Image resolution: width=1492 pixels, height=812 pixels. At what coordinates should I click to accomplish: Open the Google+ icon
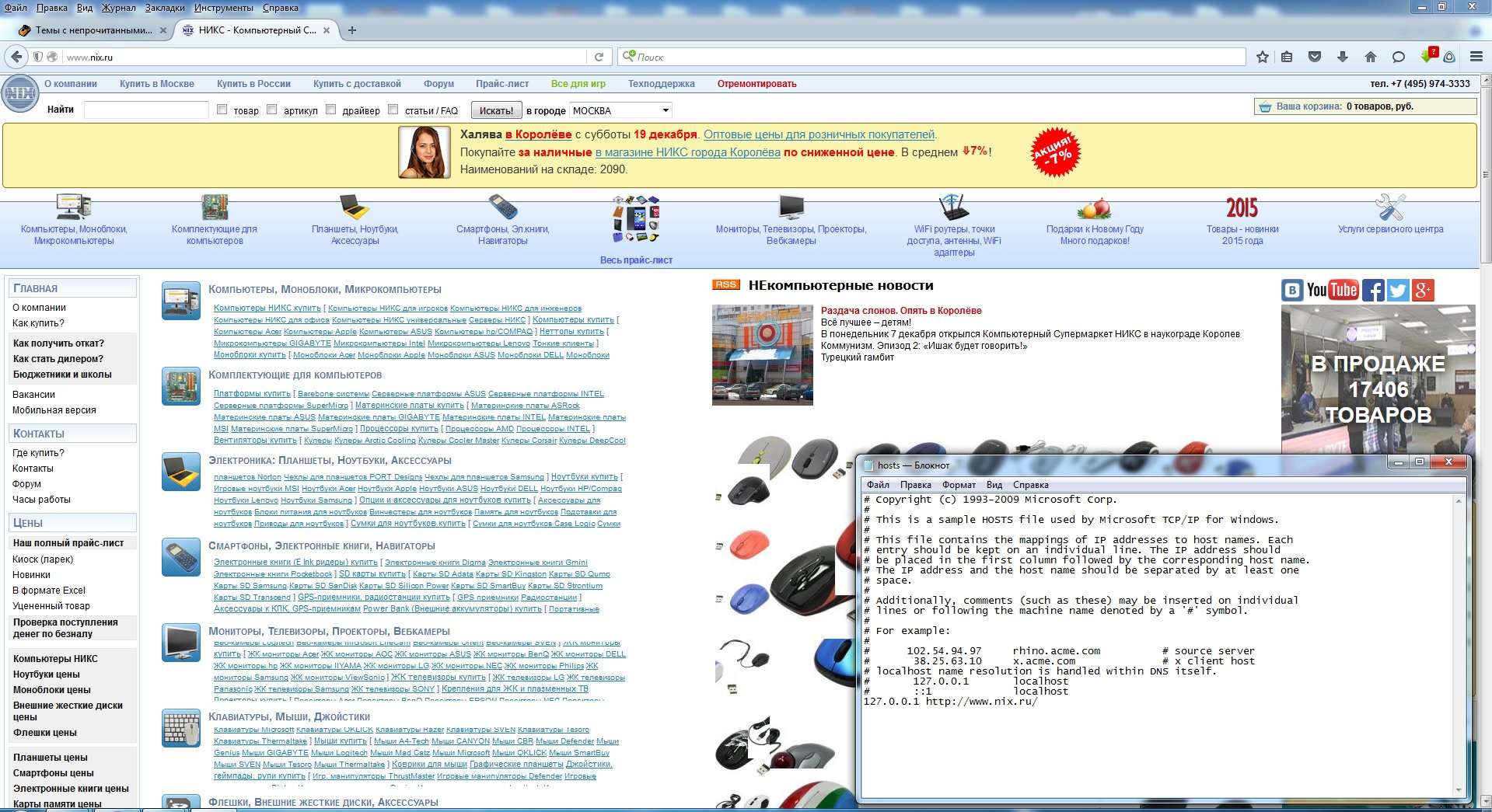[x=1423, y=290]
